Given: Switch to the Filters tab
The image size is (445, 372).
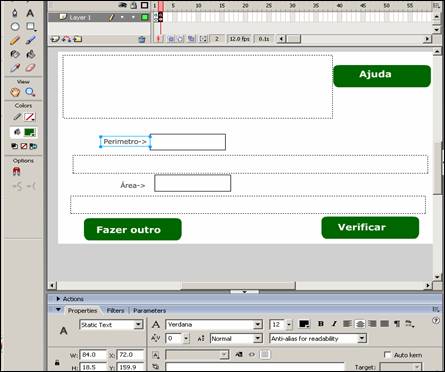Looking at the screenshot, I should coord(115,311).
